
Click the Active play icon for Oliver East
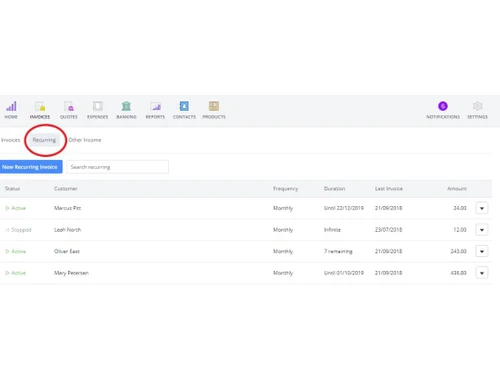click(7, 251)
